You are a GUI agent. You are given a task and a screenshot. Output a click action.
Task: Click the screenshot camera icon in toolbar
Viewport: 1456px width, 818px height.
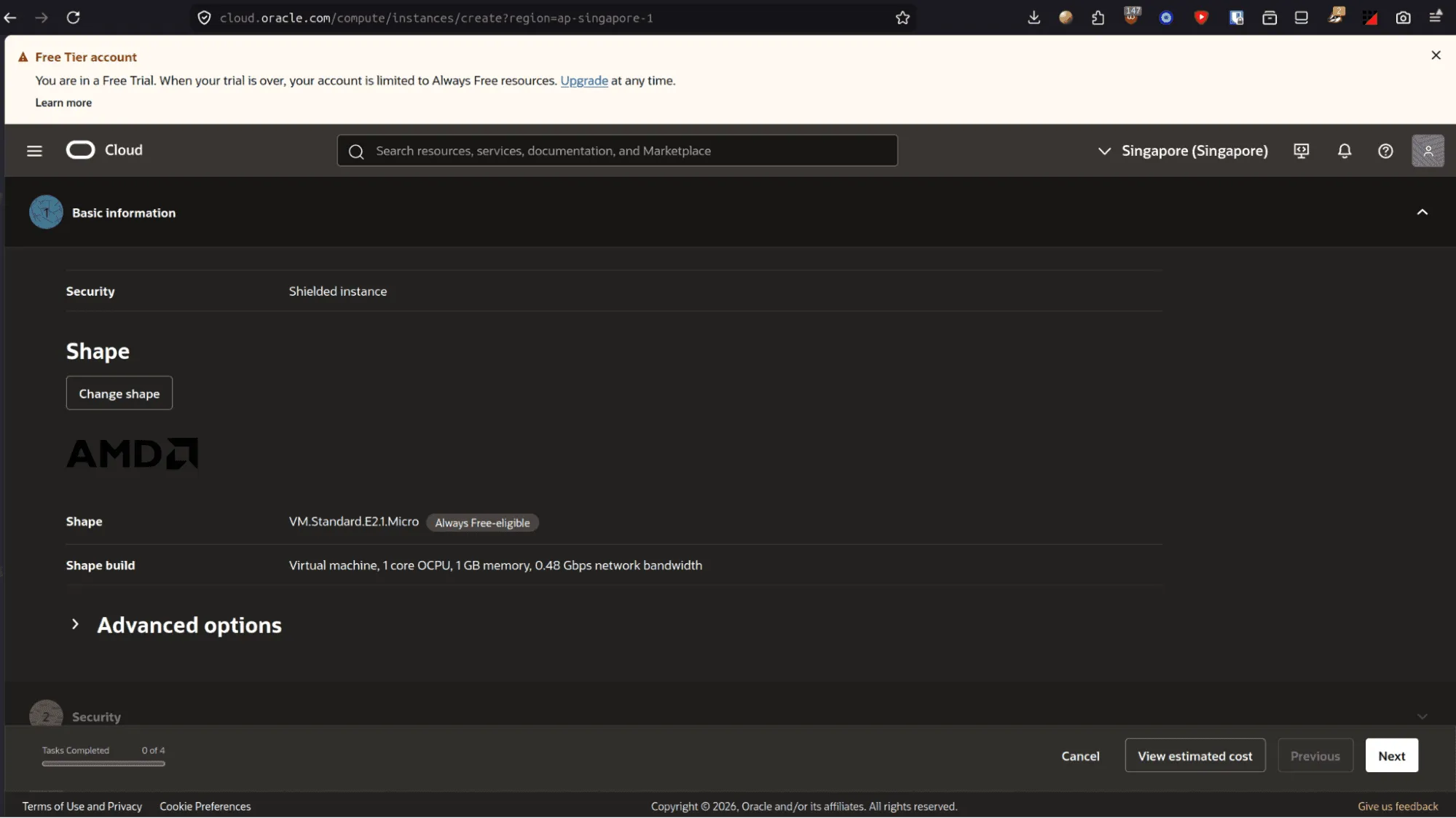coord(1403,17)
